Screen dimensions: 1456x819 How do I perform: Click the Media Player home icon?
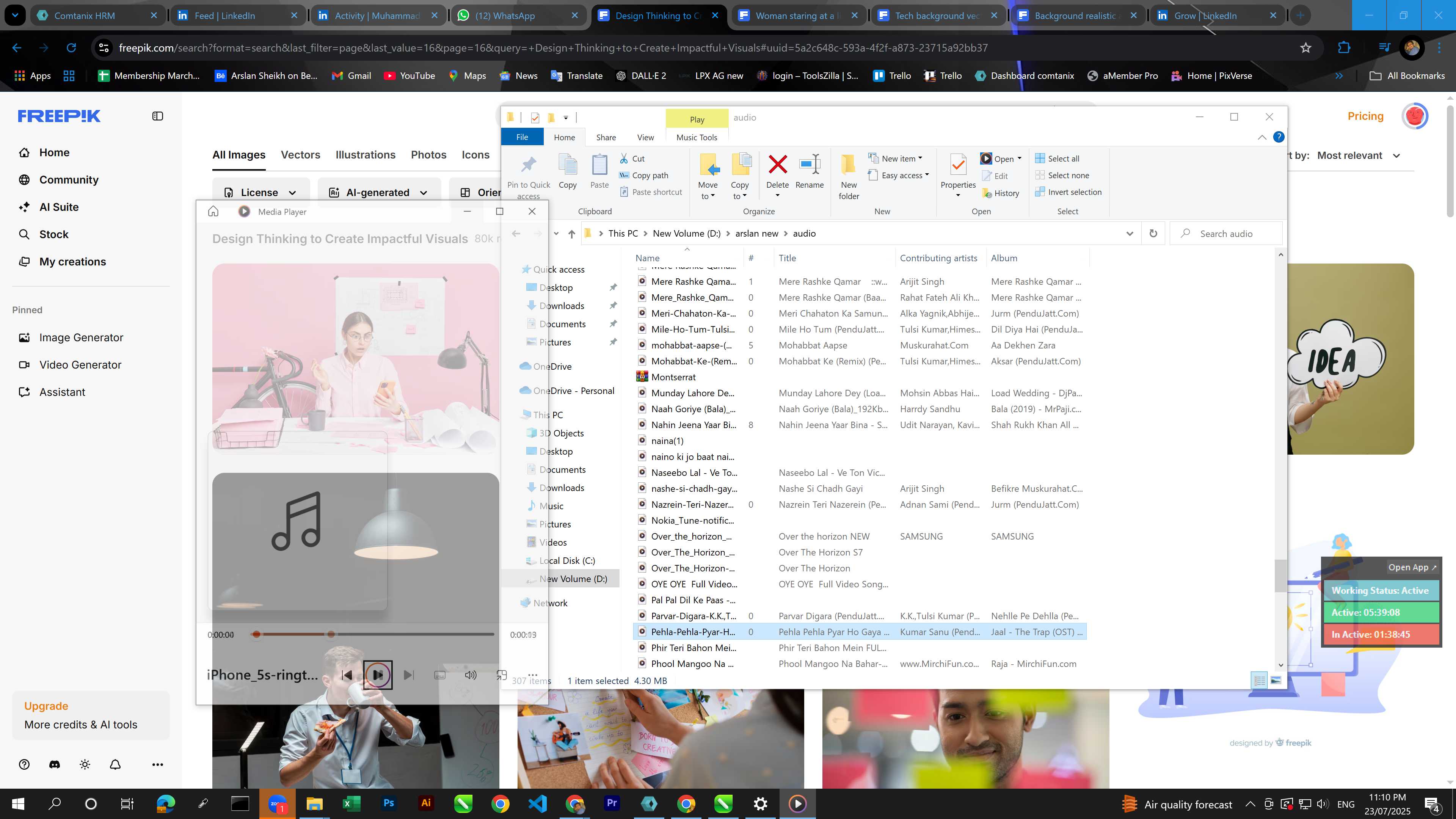pyautogui.click(x=213, y=212)
